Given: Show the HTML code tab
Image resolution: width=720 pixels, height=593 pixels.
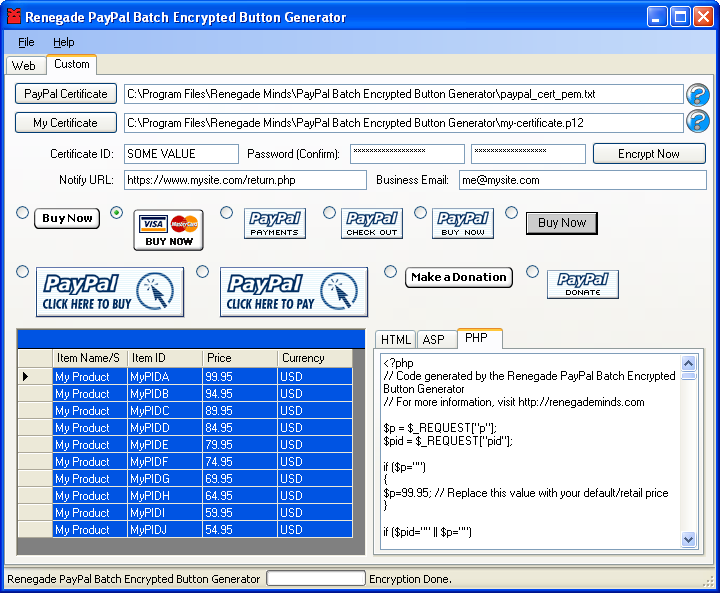Looking at the screenshot, I should click(x=396, y=340).
